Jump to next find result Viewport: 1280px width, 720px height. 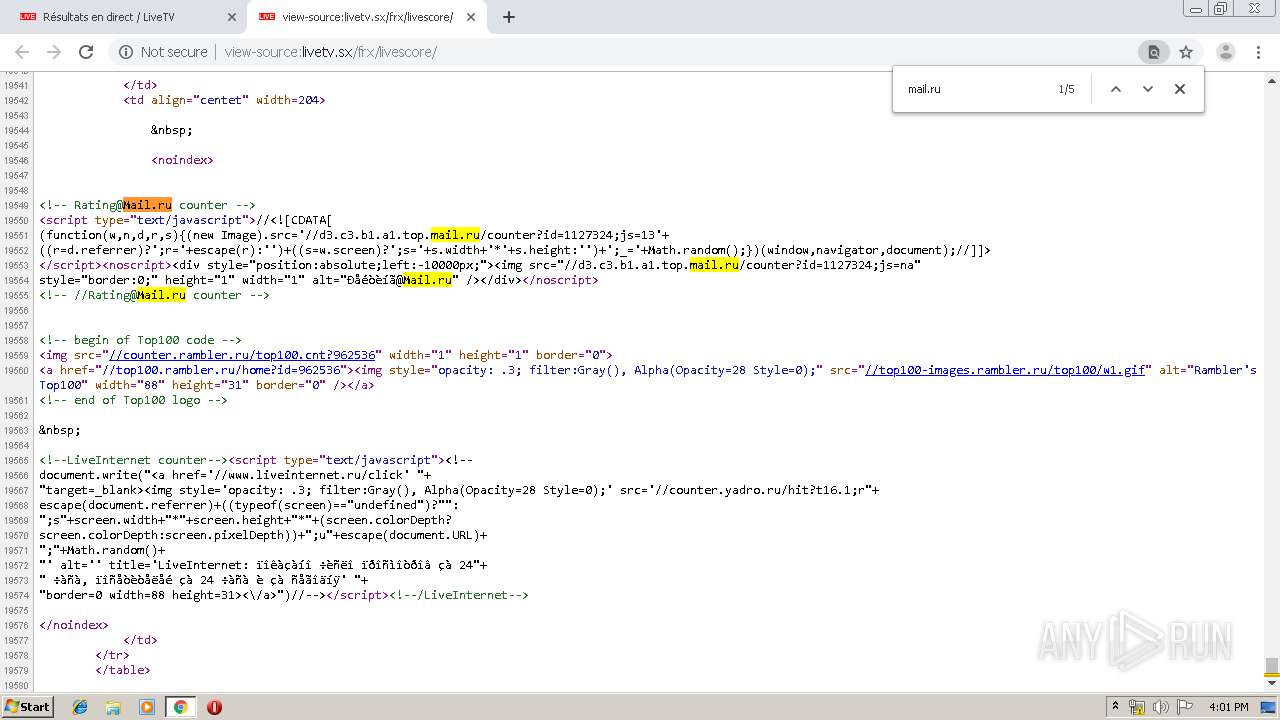click(x=1148, y=89)
